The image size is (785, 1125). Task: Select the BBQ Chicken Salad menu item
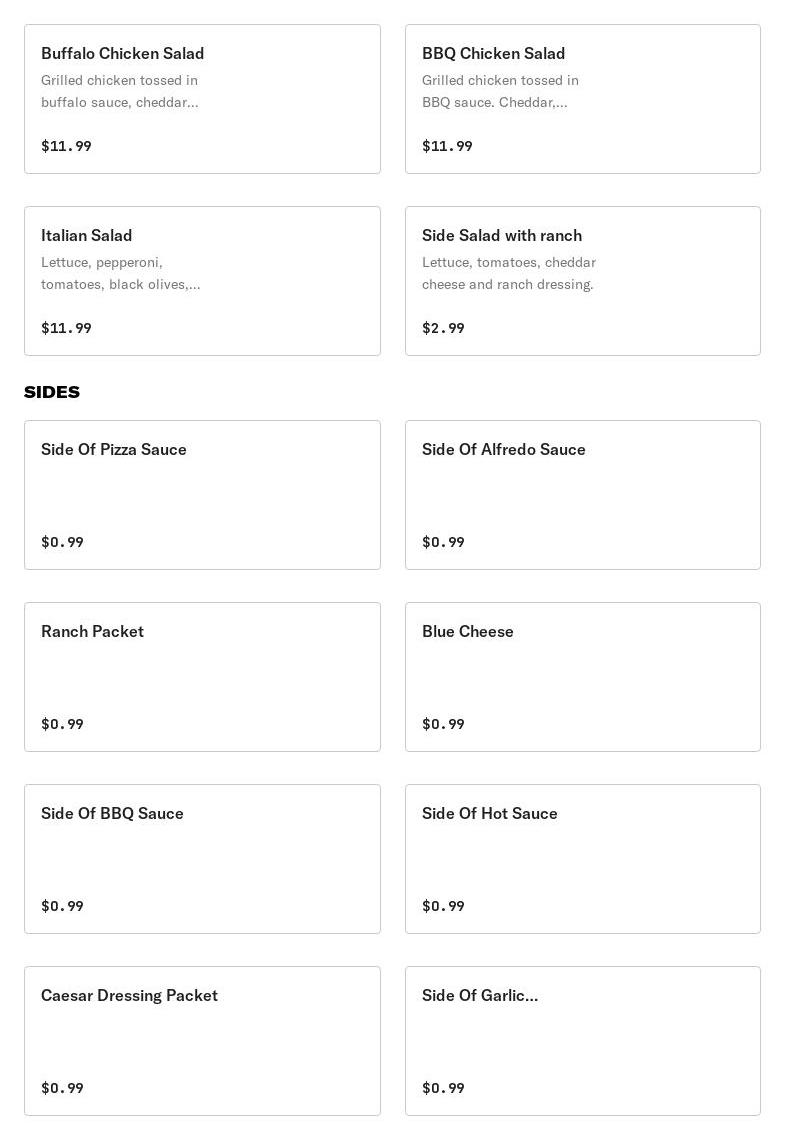tap(582, 99)
